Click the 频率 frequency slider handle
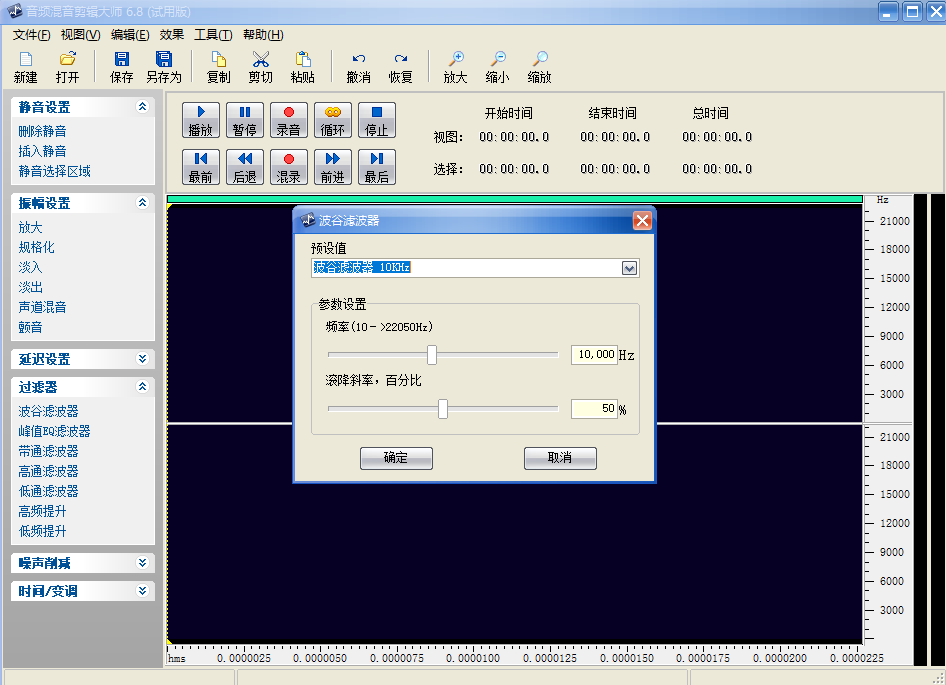The height and width of the screenshot is (685, 946). [432, 355]
